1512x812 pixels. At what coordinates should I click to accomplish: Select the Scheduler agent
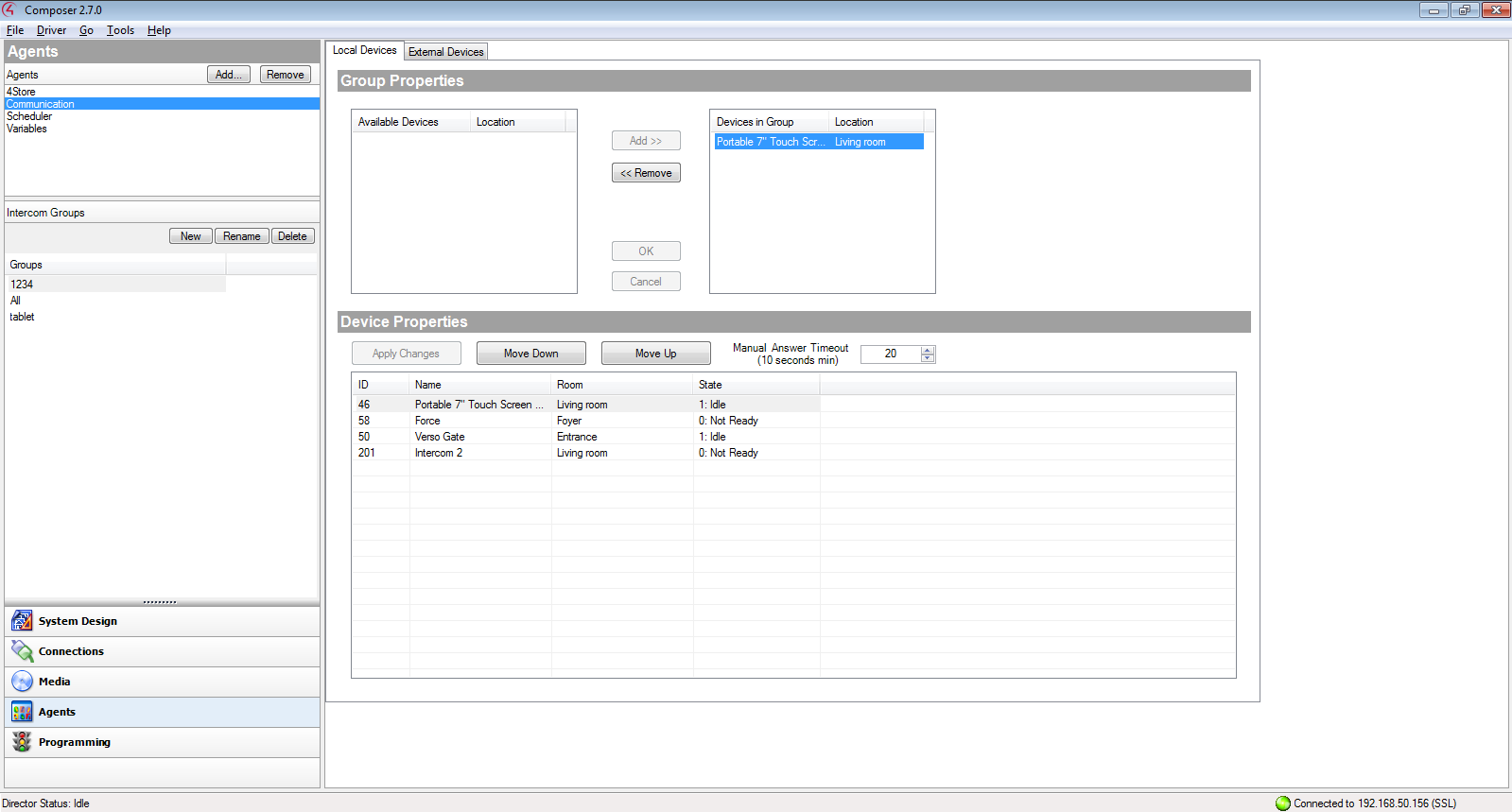point(29,116)
